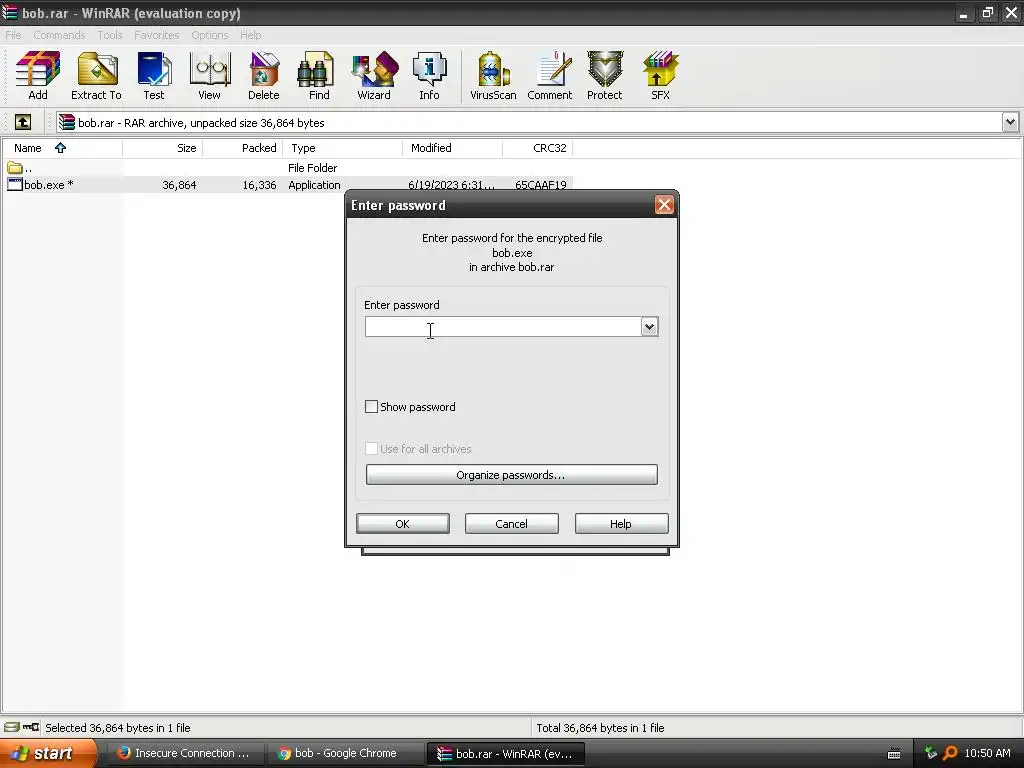Close the Enter password dialog

point(664,205)
